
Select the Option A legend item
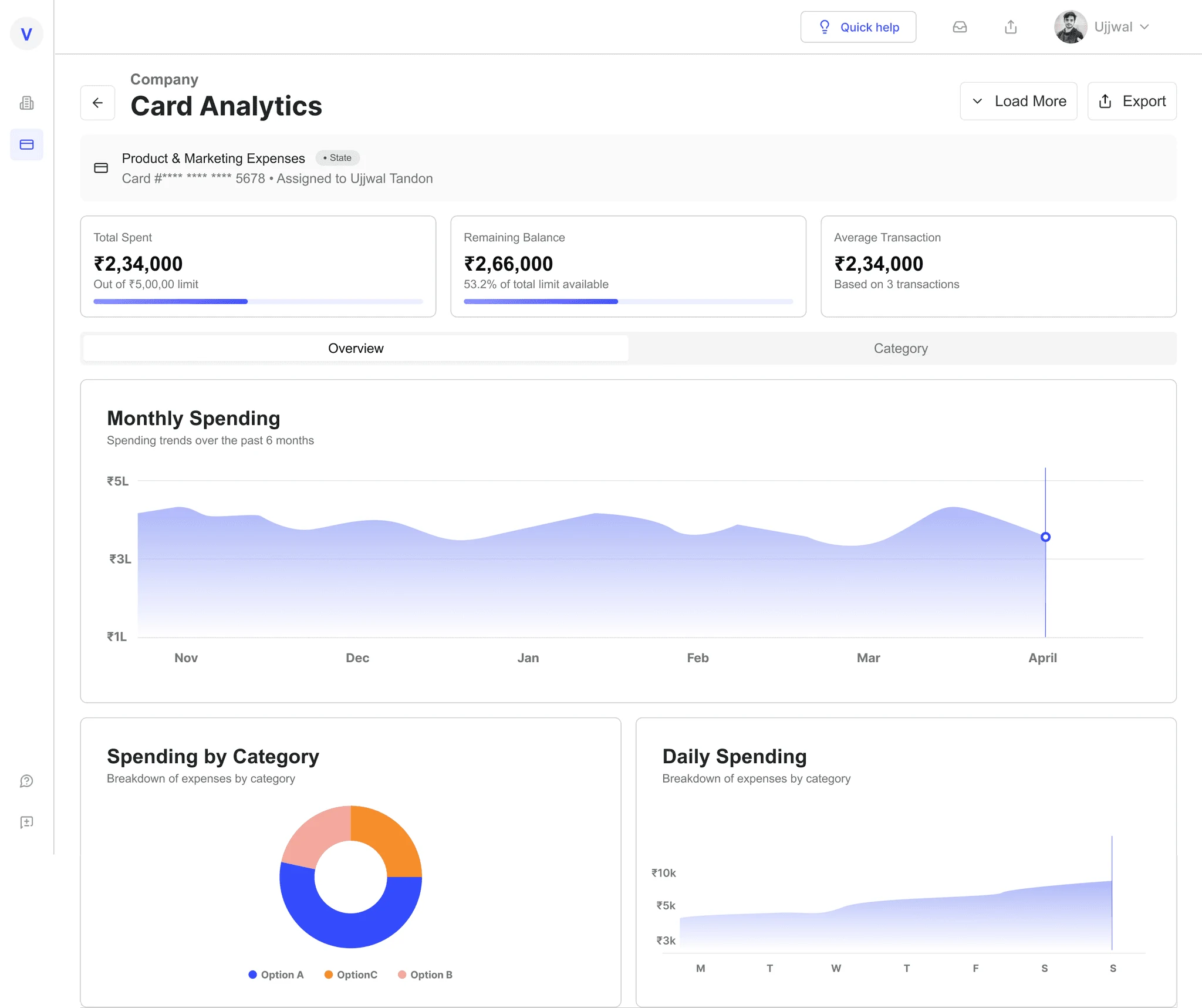(x=276, y=975)
